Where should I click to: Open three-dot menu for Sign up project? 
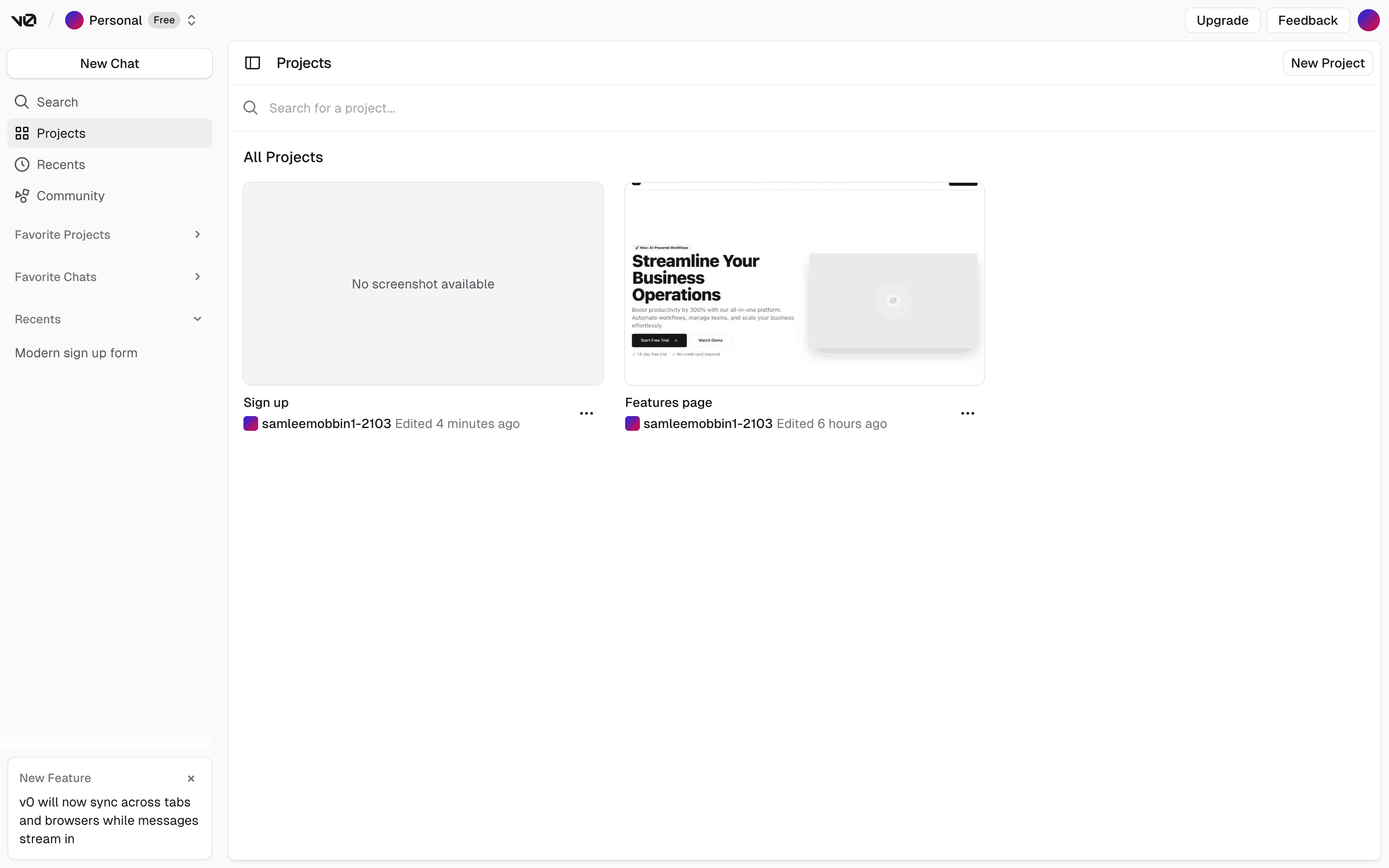pos(586,413)
